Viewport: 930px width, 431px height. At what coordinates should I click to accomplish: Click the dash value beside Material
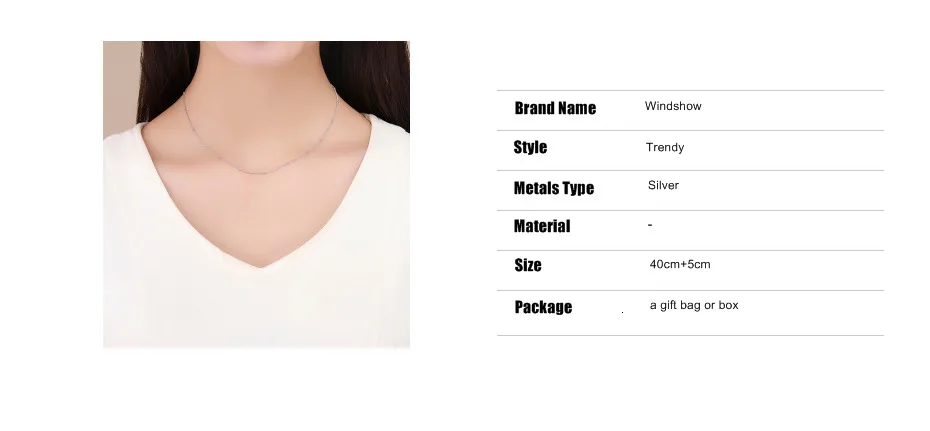[x=650, y=225]
